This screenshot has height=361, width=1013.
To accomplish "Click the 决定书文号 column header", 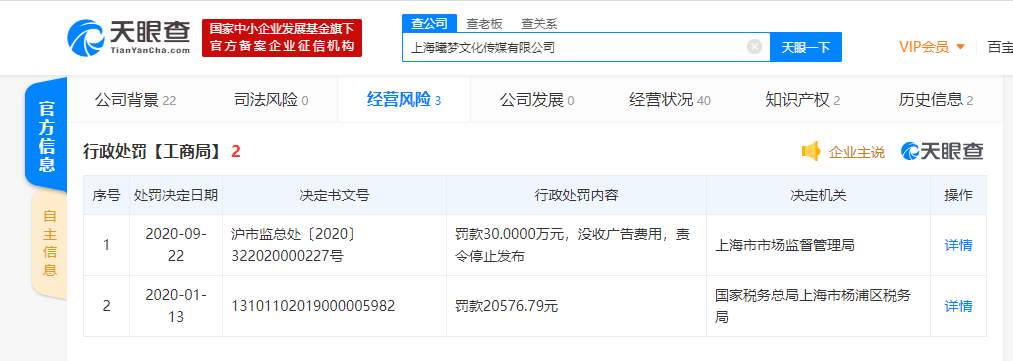I will (334, 195).
